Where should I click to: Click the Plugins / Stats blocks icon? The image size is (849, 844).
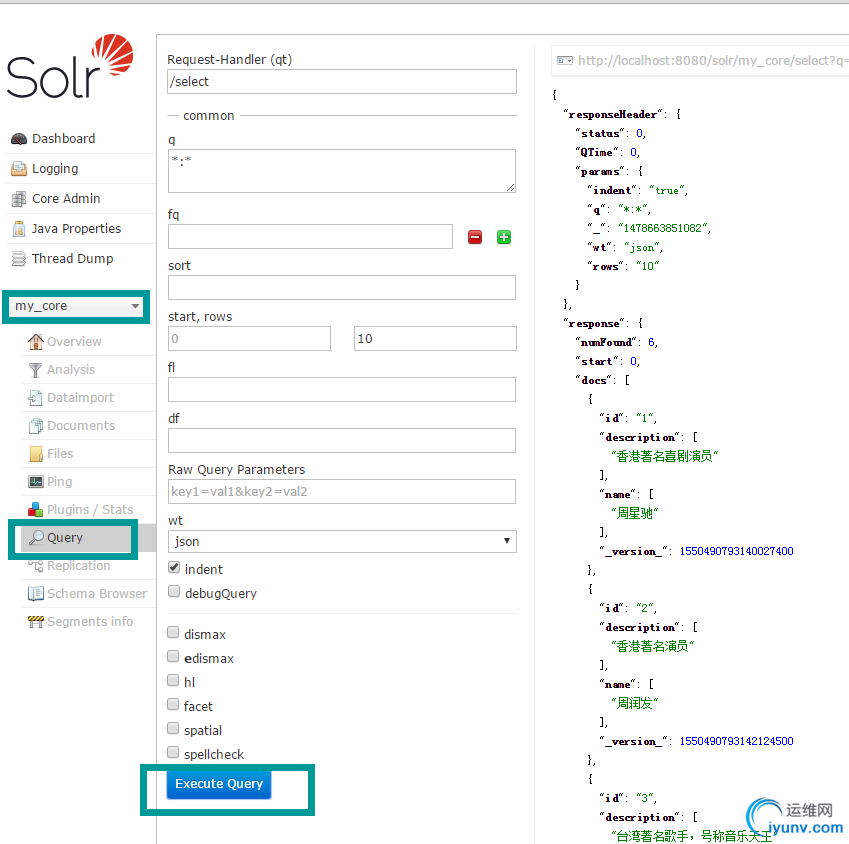[36, 509]
